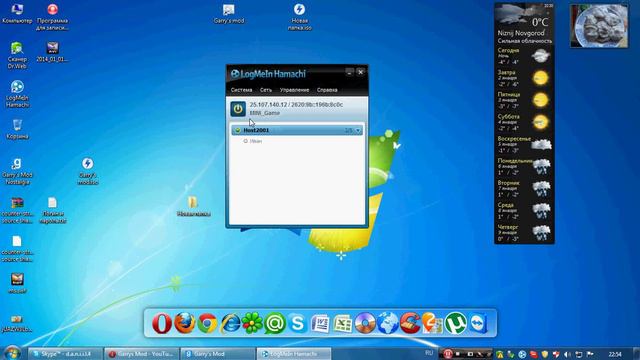Open the Справка menu in Hamachi
This screenshot has height=360, width=640.
click(327, 90)
